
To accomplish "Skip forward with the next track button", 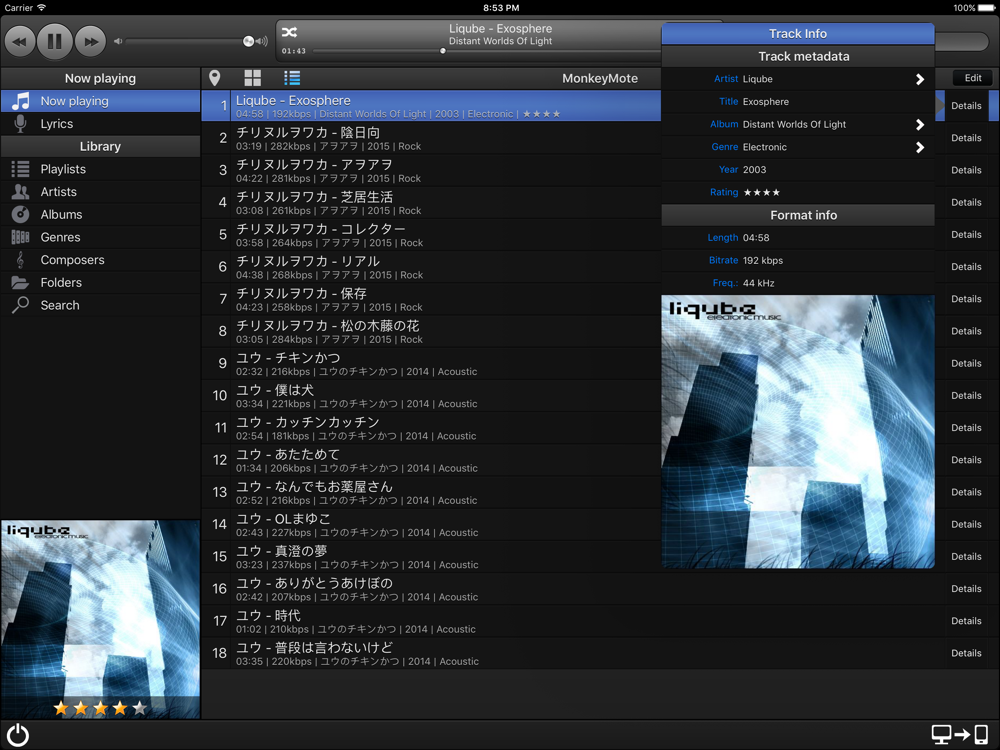I will (x=91, y=41).
